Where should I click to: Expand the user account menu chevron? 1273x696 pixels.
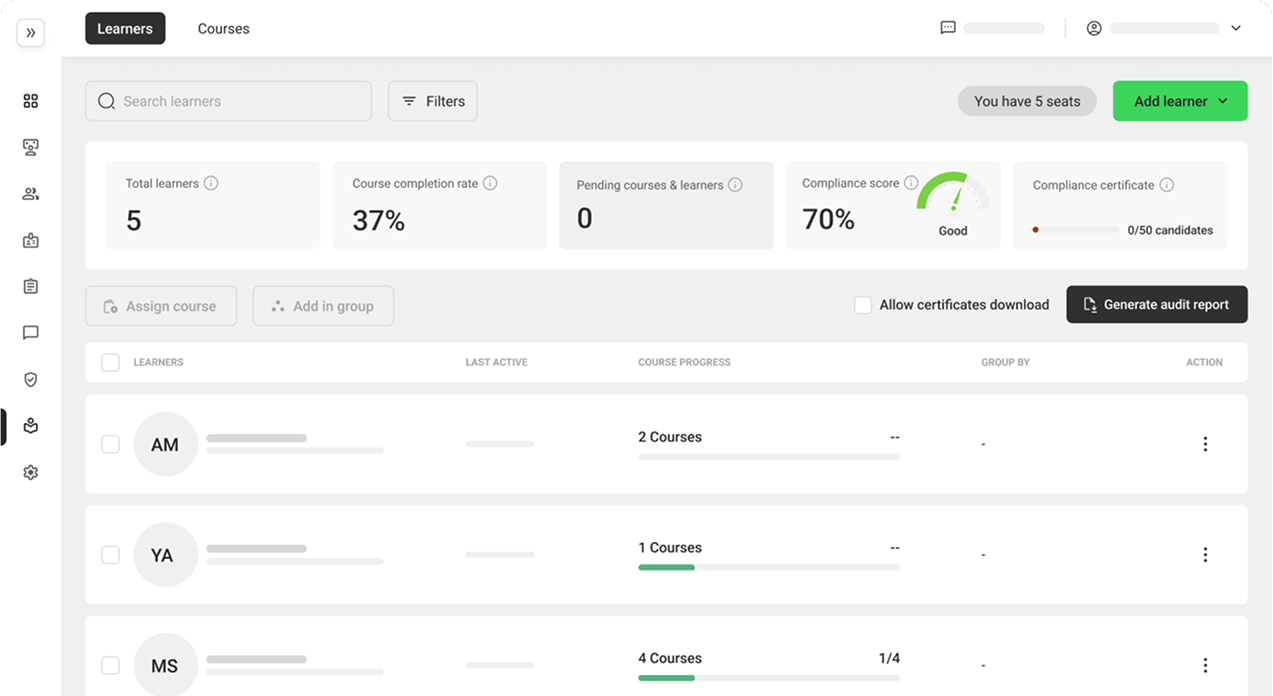coord(1235,28)
